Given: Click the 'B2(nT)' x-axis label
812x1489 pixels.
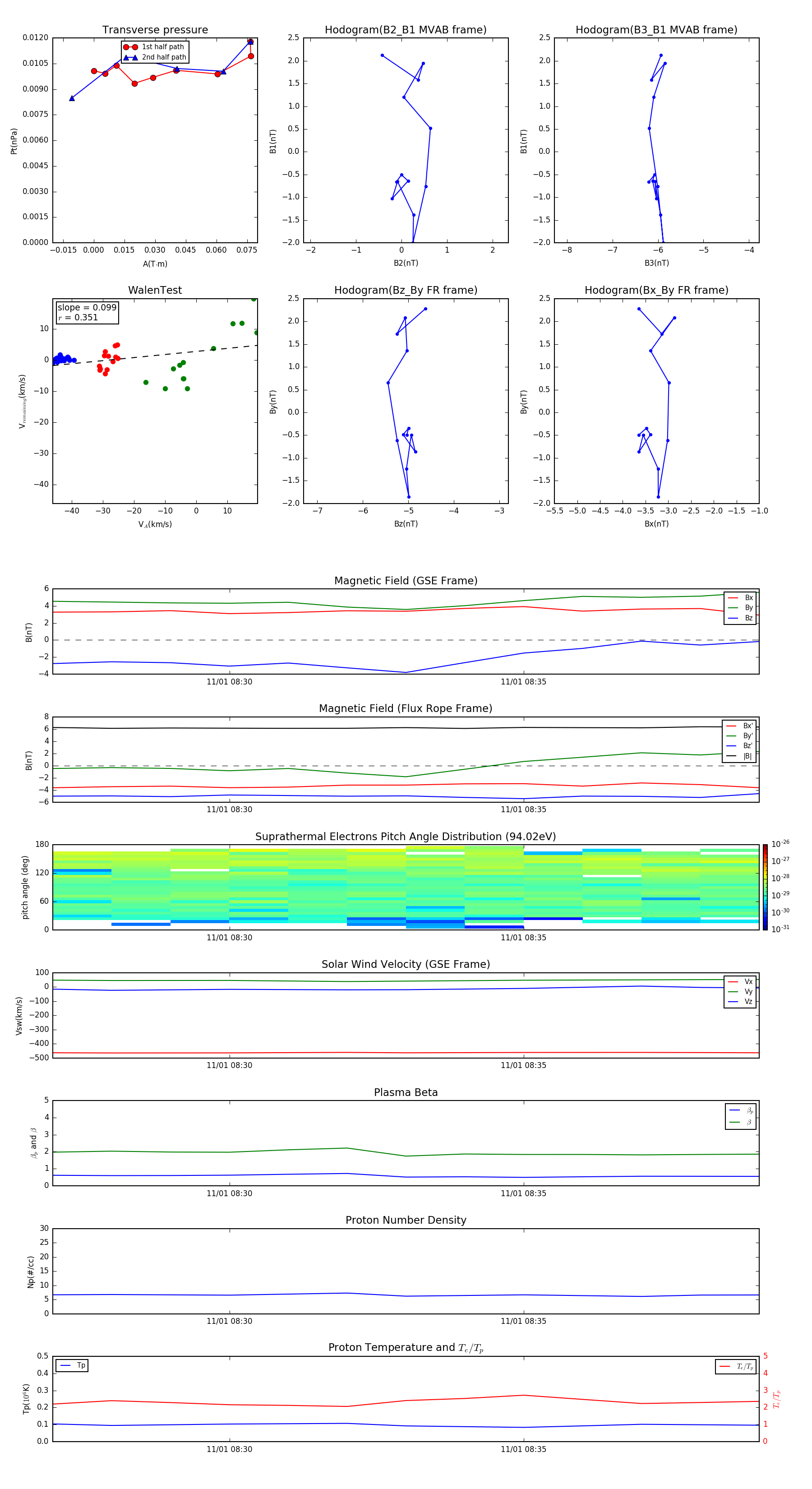Looking at the screenshot, I should (406, 263).
